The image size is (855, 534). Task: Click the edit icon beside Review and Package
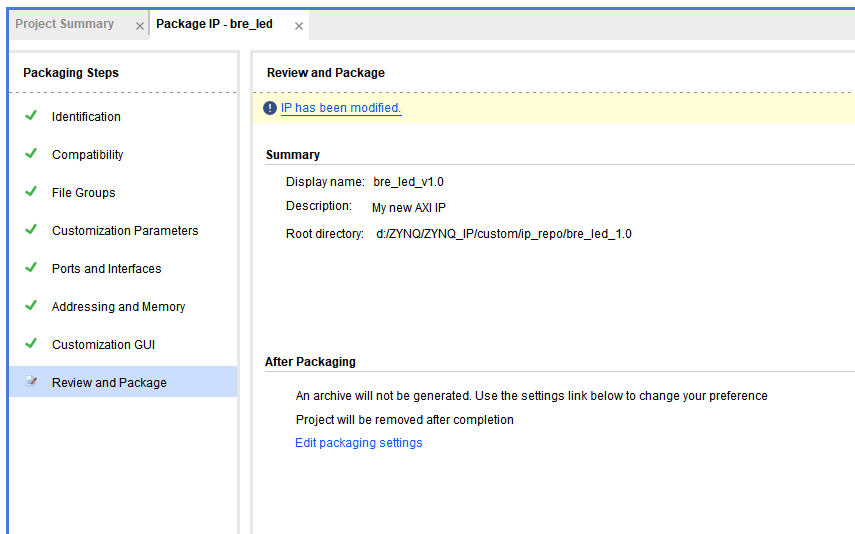pyautogui.click(x=32, y=381)
